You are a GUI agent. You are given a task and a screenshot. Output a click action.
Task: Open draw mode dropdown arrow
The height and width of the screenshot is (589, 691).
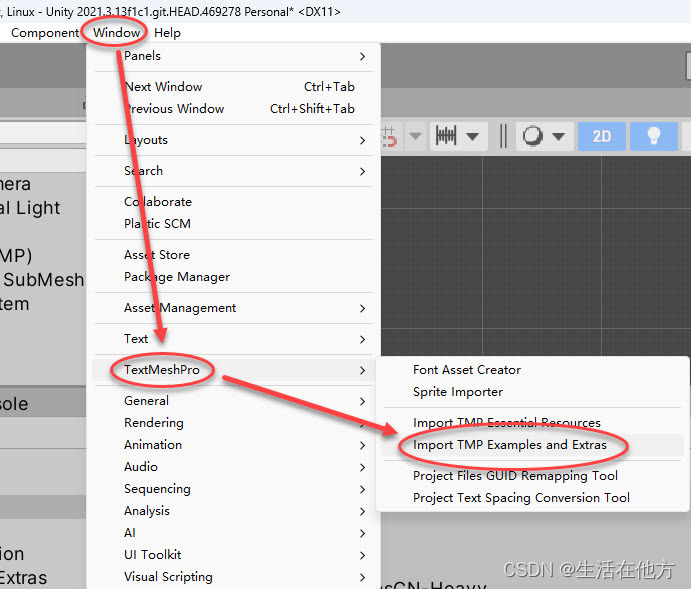tap(559, 136)
